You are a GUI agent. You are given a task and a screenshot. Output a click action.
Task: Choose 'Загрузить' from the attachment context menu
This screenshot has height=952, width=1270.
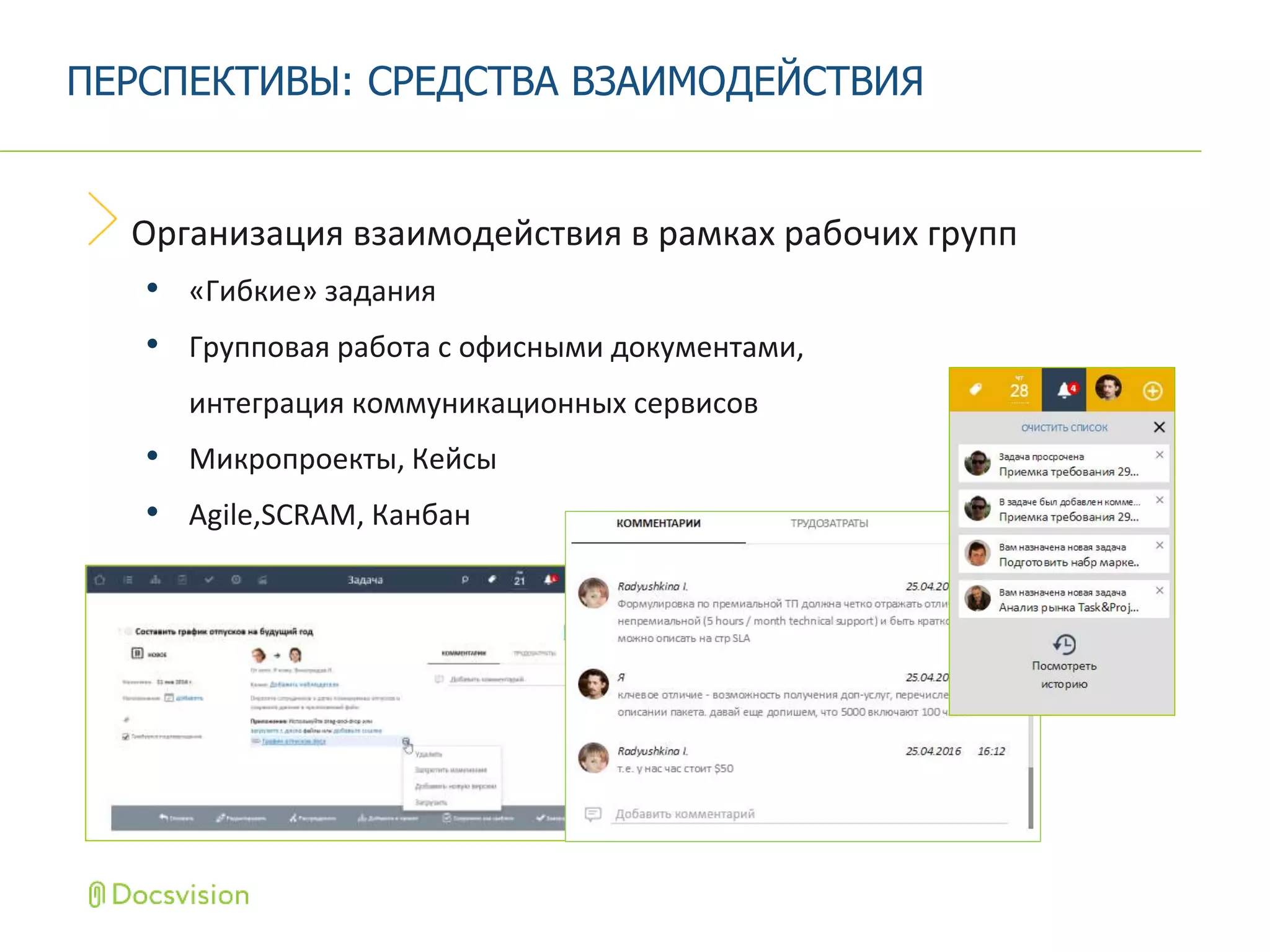point(430,803)
